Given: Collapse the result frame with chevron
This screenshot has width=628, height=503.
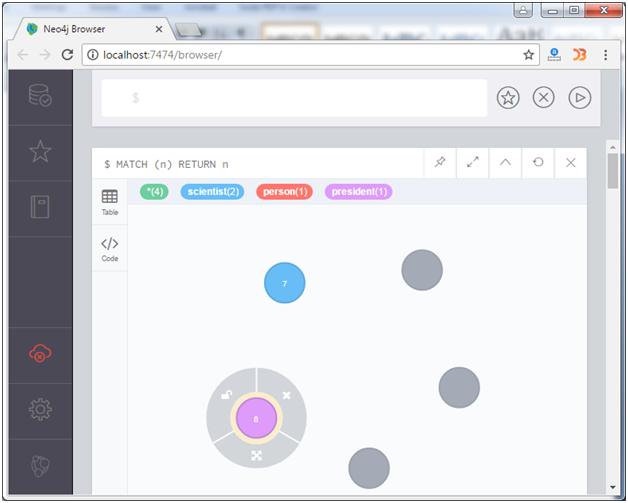Looking at the screenshot, I should [505, 163].
